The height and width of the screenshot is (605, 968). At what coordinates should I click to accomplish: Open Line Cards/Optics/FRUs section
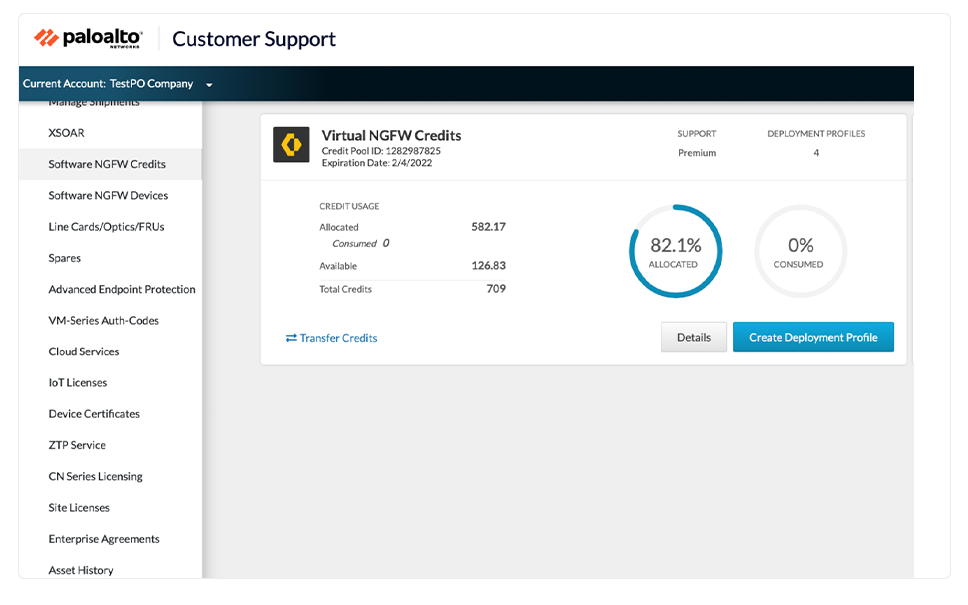pos(106,227)
